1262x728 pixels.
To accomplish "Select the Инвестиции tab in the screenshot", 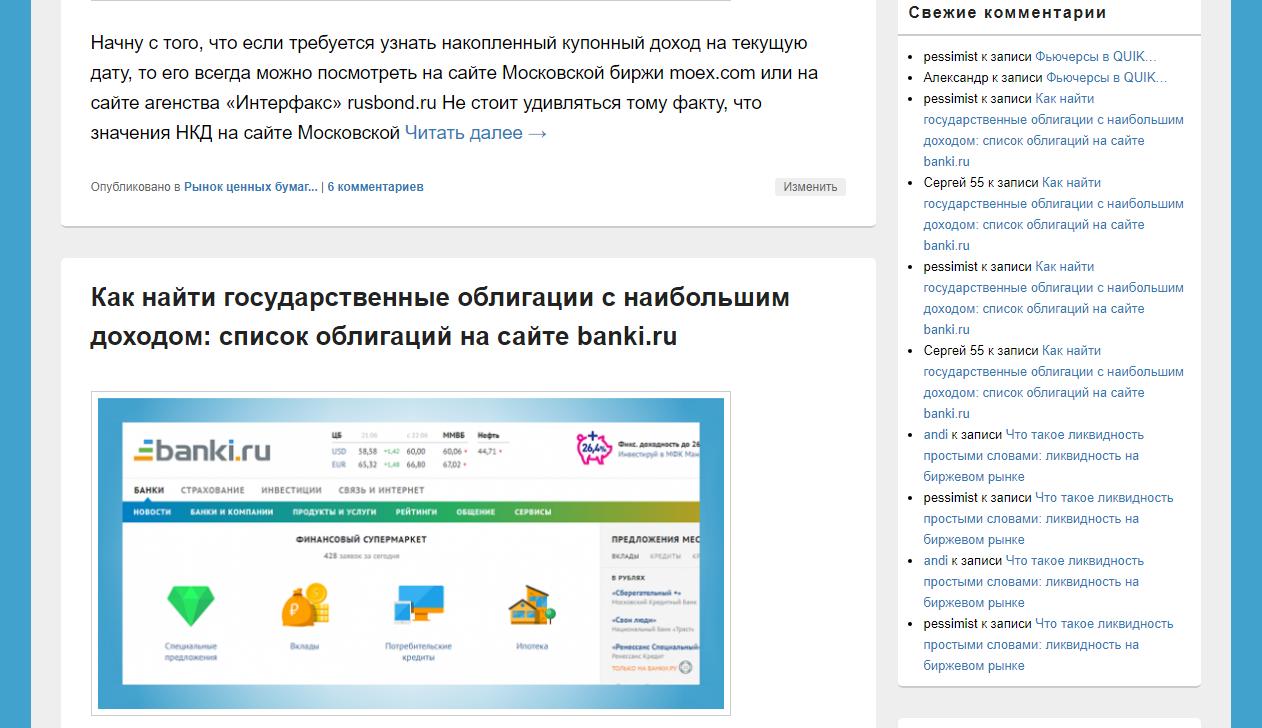I will [x=291, y=490].
